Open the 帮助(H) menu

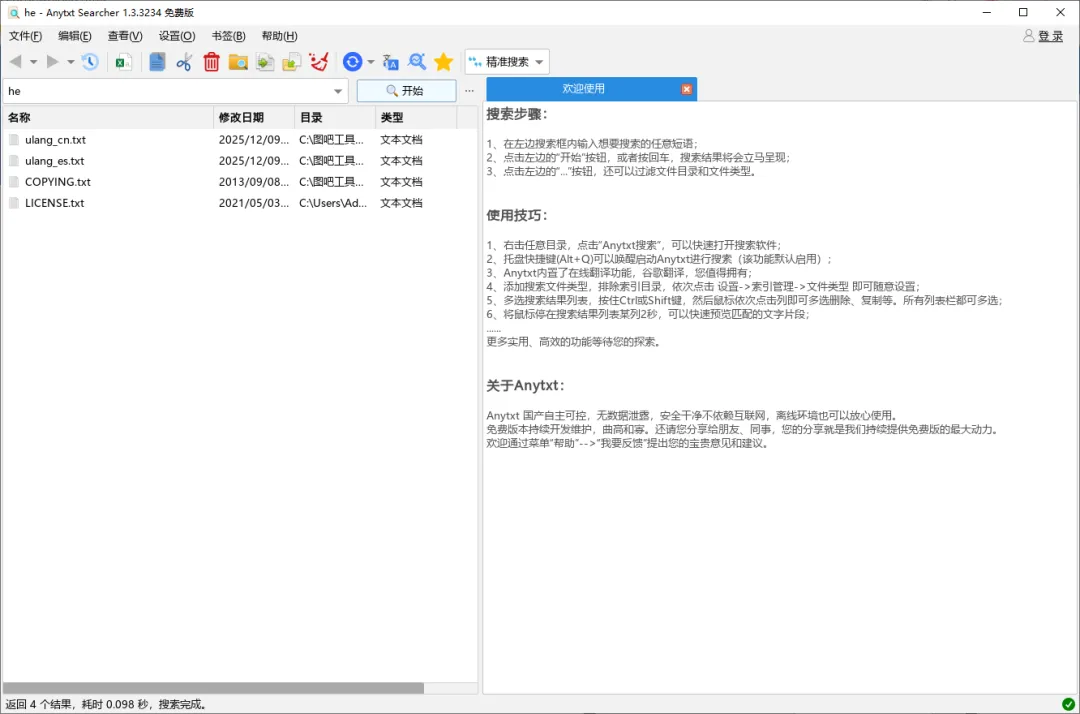point(279,36)
